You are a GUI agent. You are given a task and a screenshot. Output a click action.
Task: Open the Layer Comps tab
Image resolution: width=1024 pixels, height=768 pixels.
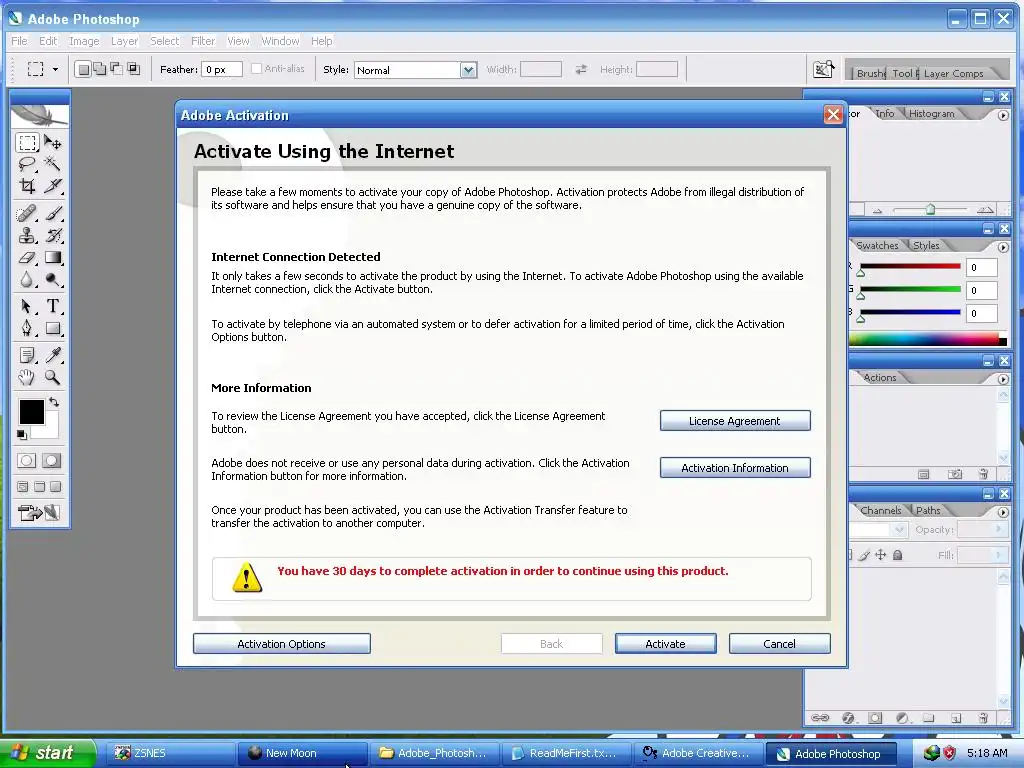tap(953, 74)
